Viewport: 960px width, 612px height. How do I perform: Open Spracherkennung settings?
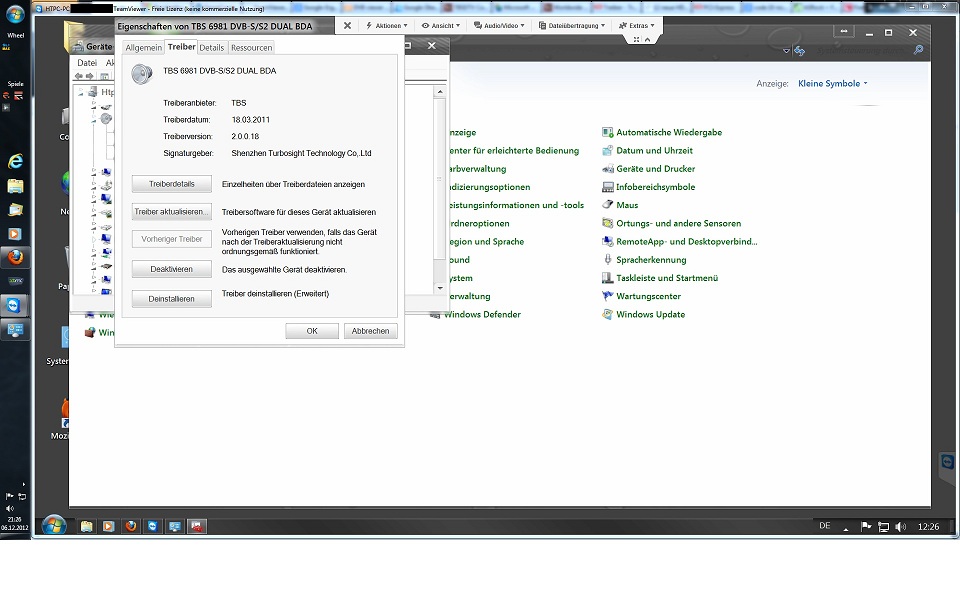tap(651, 260)
